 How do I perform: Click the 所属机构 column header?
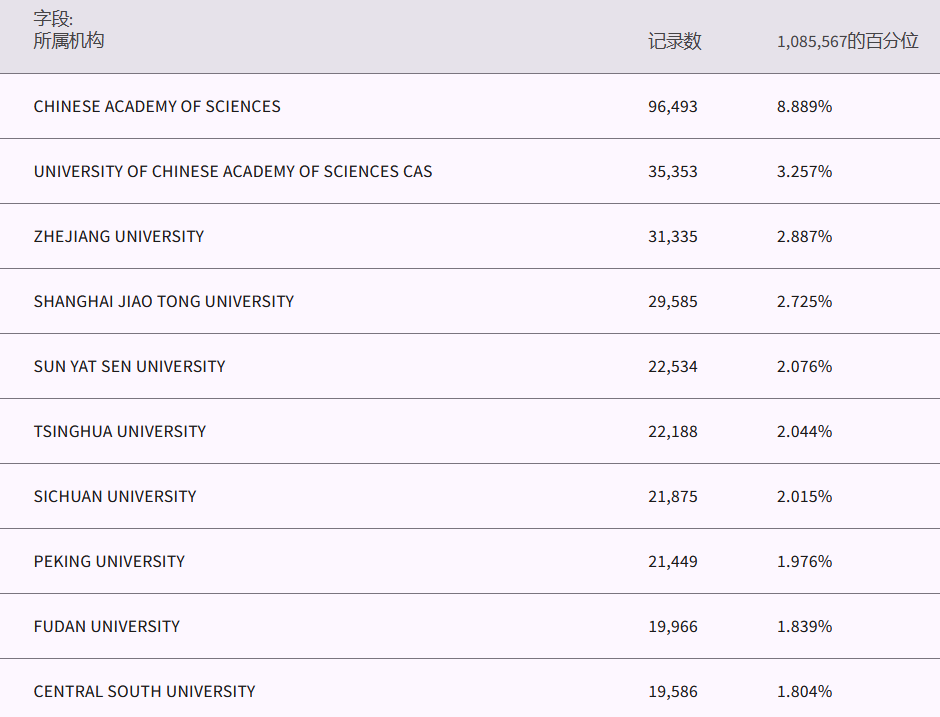tap(69, 41)
